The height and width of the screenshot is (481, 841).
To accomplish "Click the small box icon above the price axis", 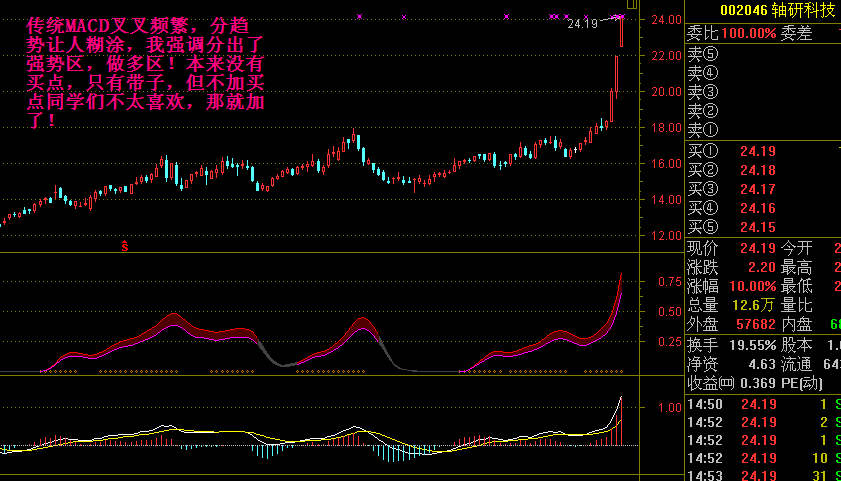I will [x=632, y=4].
